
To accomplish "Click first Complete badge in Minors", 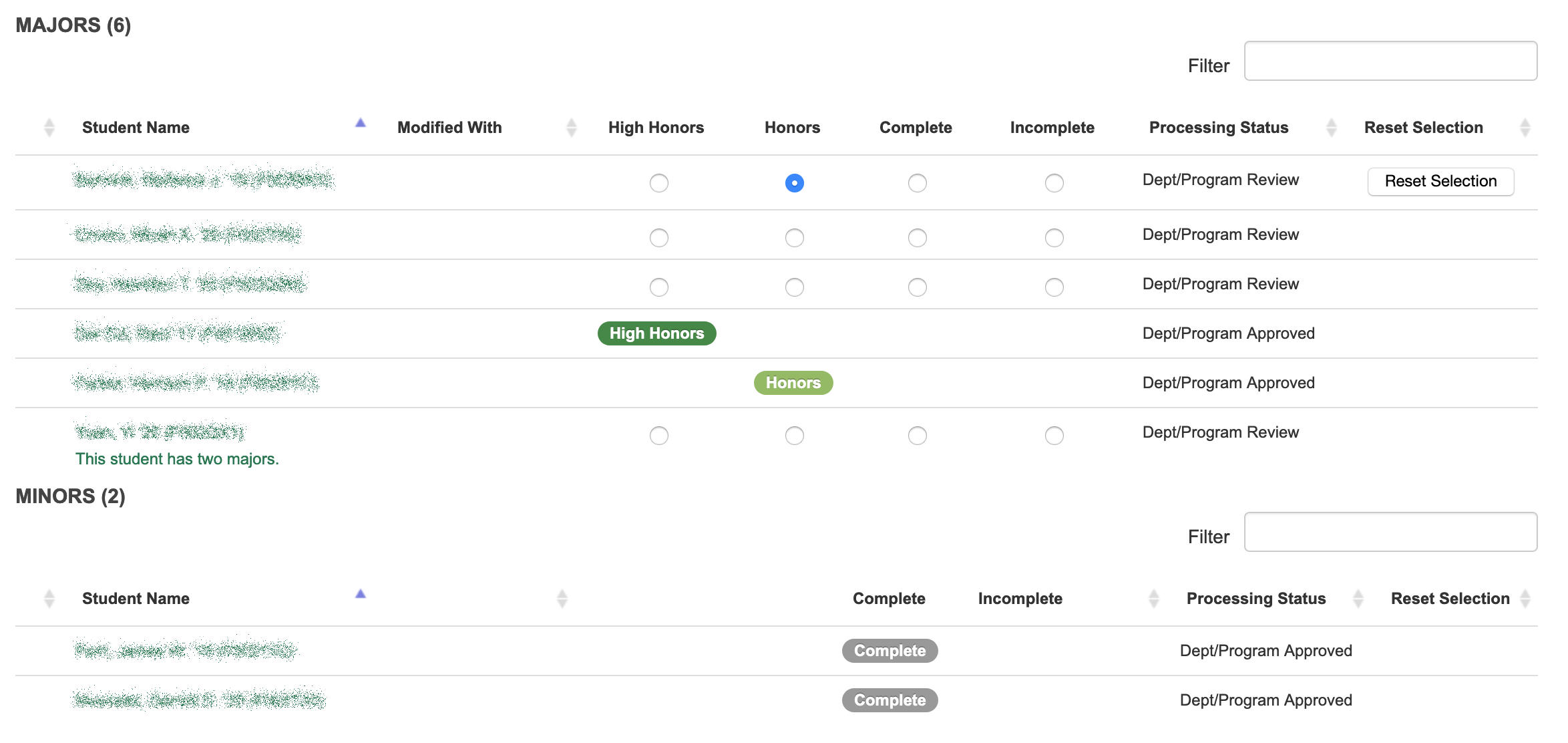I will point(890,651).
